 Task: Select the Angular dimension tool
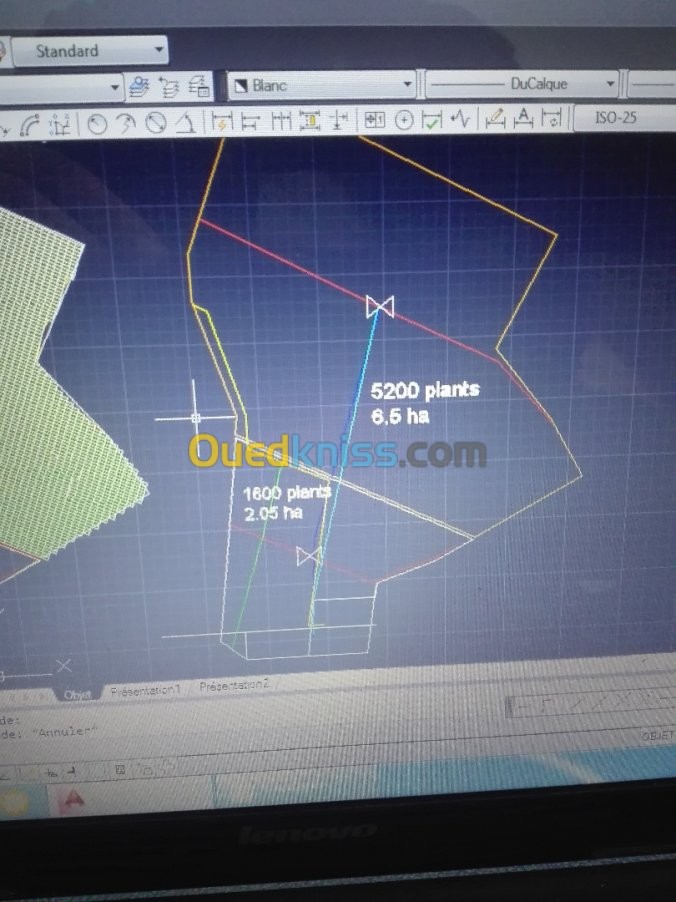[x=185, y=122]
